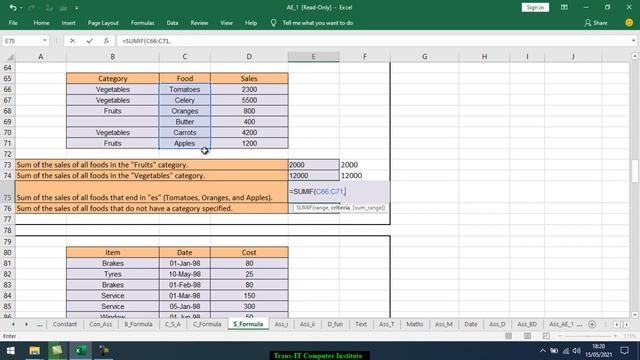This screenshot has height=360, width=640.
Task: Show hidden system tray icons chevron
Action: pos(542,351)
